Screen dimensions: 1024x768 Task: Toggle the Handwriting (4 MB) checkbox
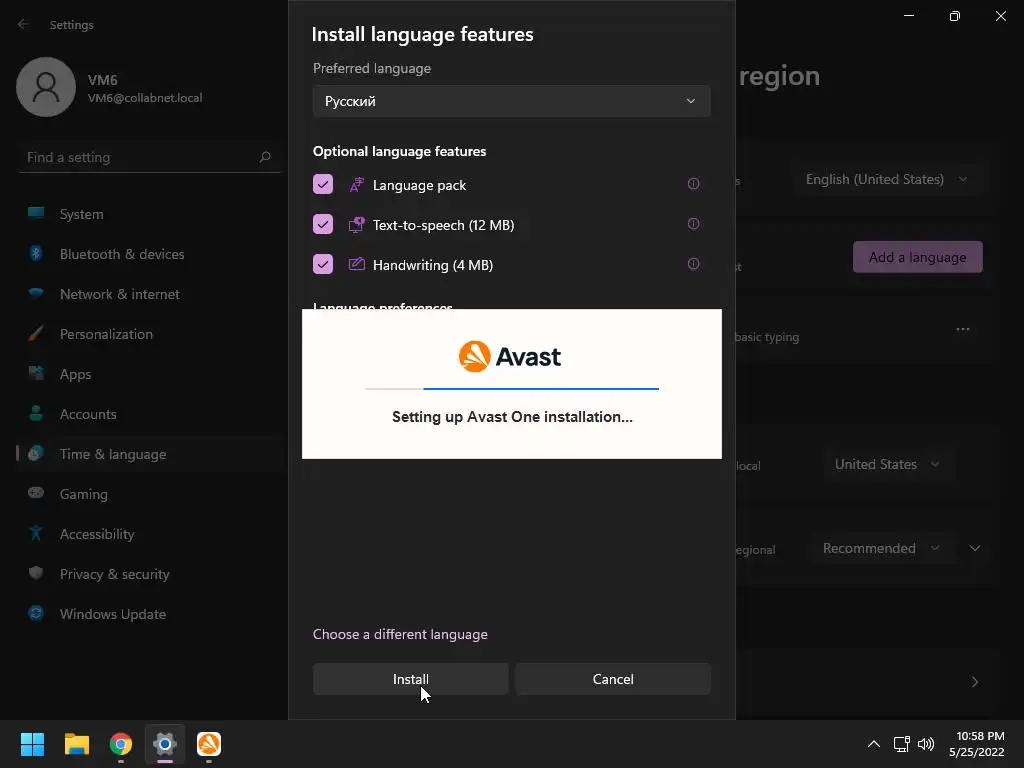[323, 264]
